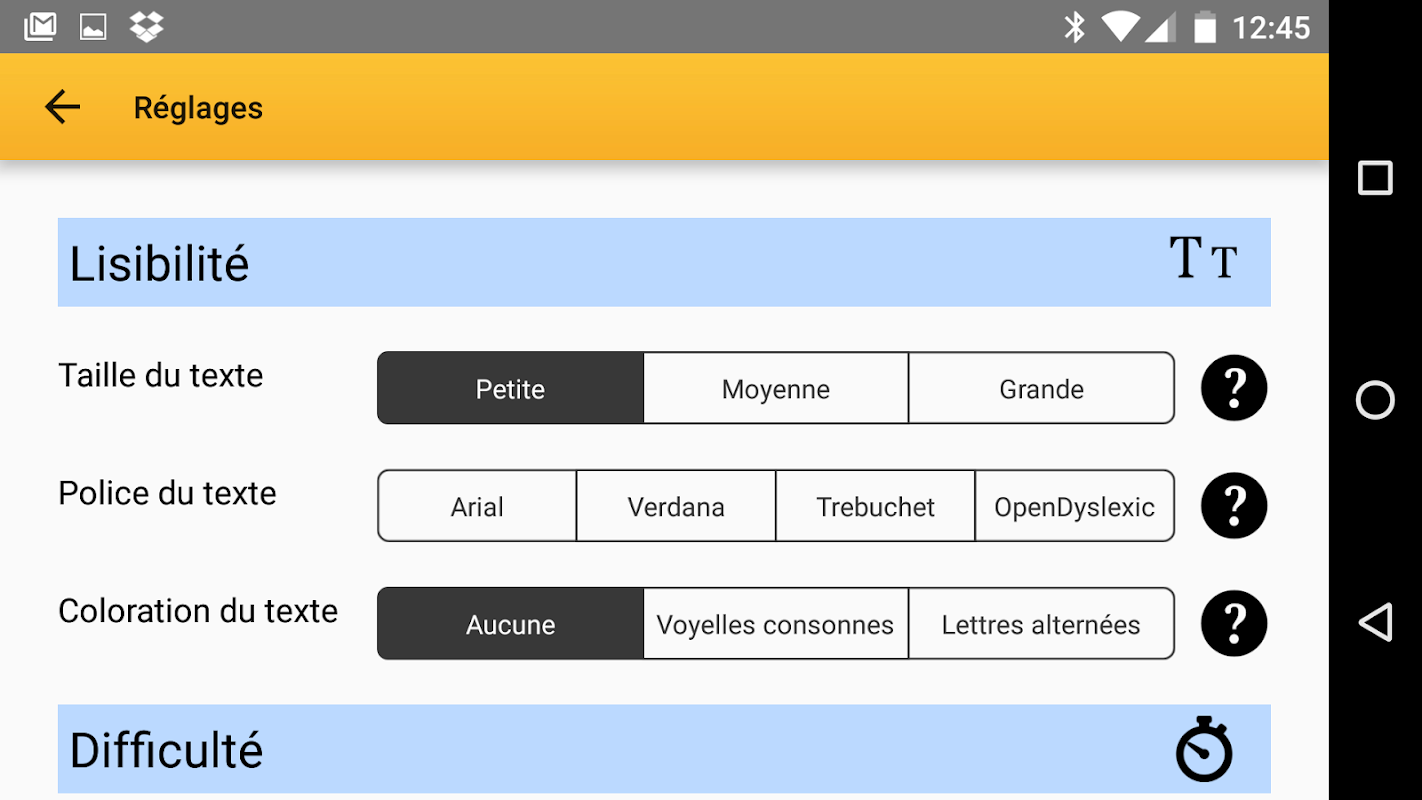Set text coloring to Aucune
The width and height of the screenshot is (1422, 800).
point(510,624)
